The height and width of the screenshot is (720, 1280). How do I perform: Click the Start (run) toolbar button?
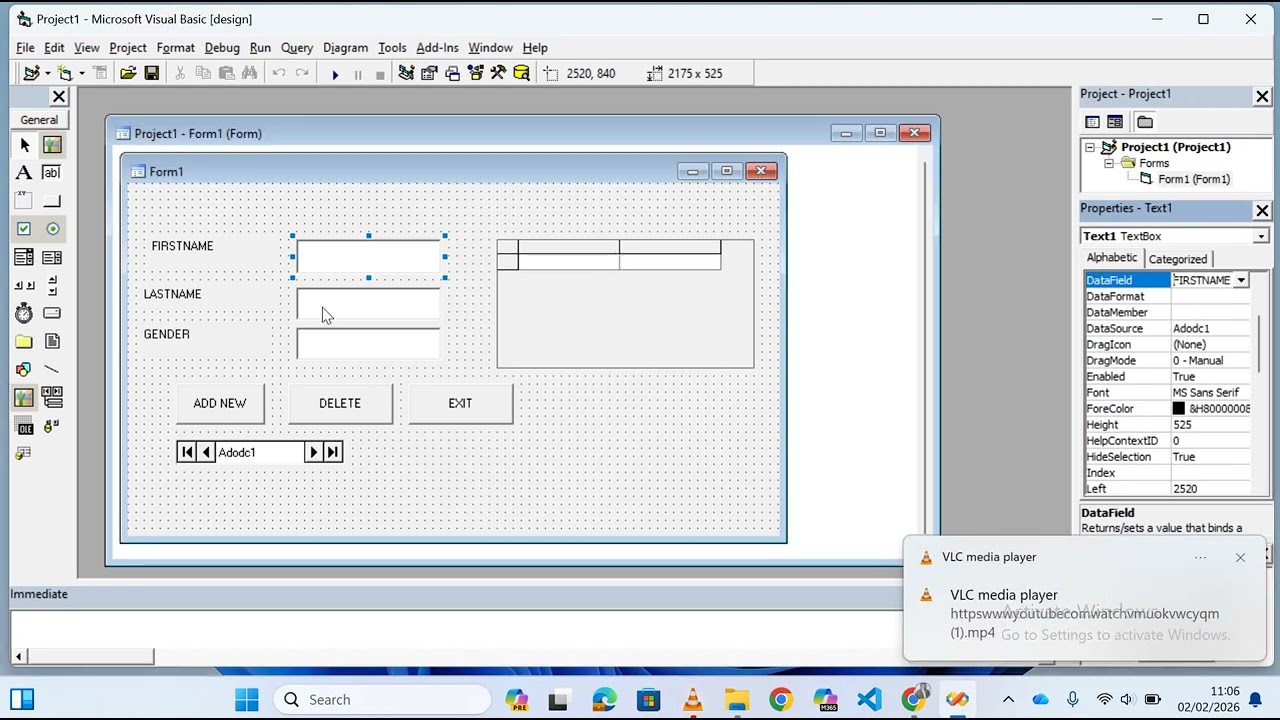335,74
